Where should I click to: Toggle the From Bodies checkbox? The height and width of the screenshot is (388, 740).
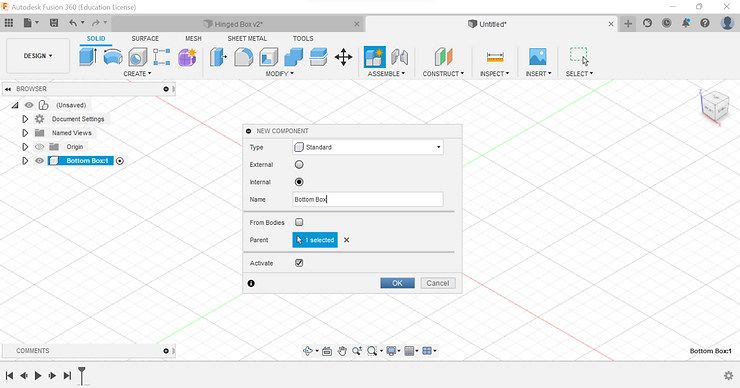click(x=299, y=222)
